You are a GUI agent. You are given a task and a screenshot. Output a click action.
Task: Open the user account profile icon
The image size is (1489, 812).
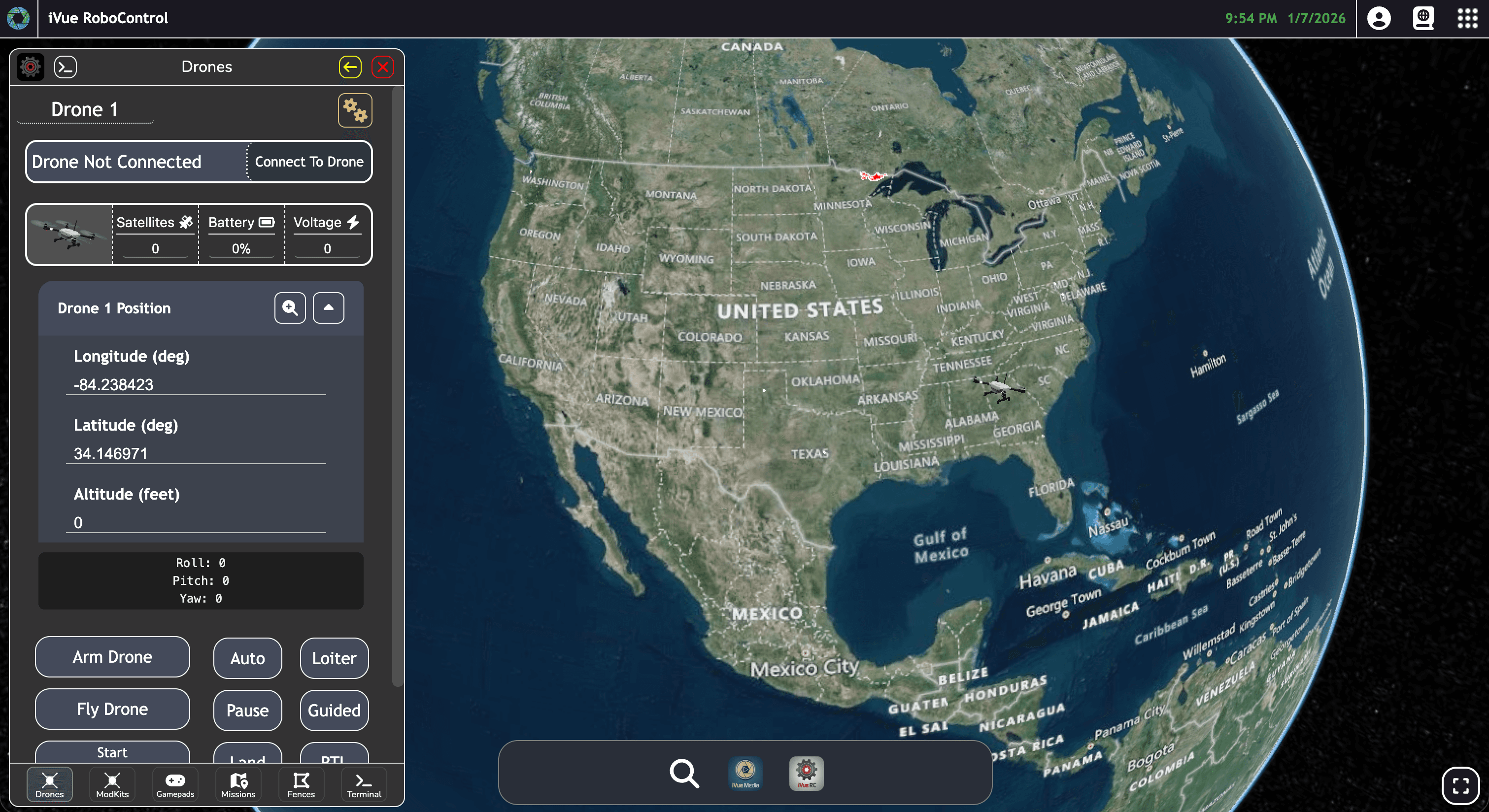pyautogui.click(x=1378, y=19)
